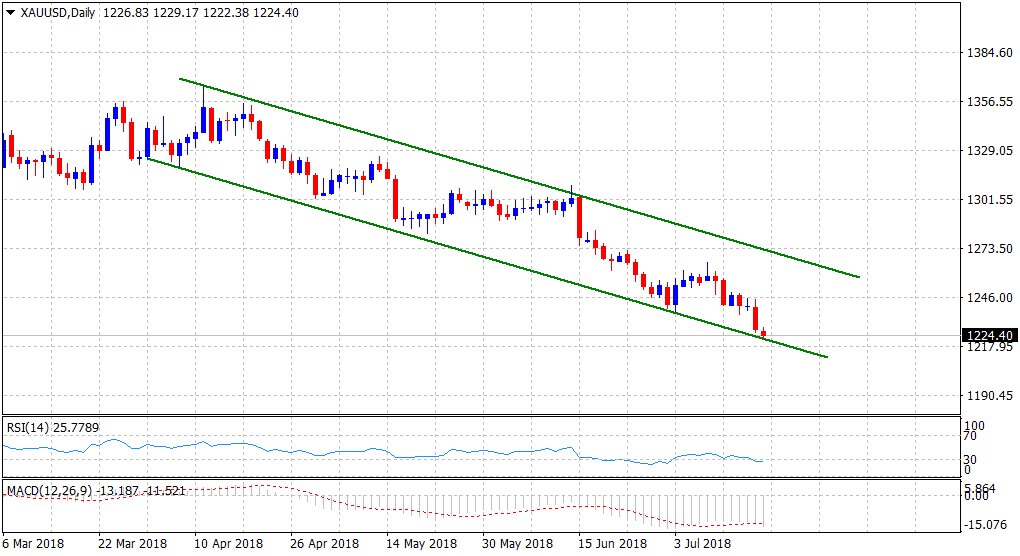Click the last red candlestick near 1224

(764, 334)
